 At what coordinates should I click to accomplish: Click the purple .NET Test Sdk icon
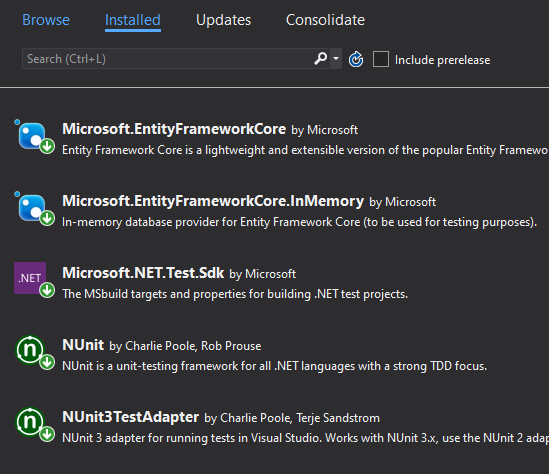click(30, 278)
